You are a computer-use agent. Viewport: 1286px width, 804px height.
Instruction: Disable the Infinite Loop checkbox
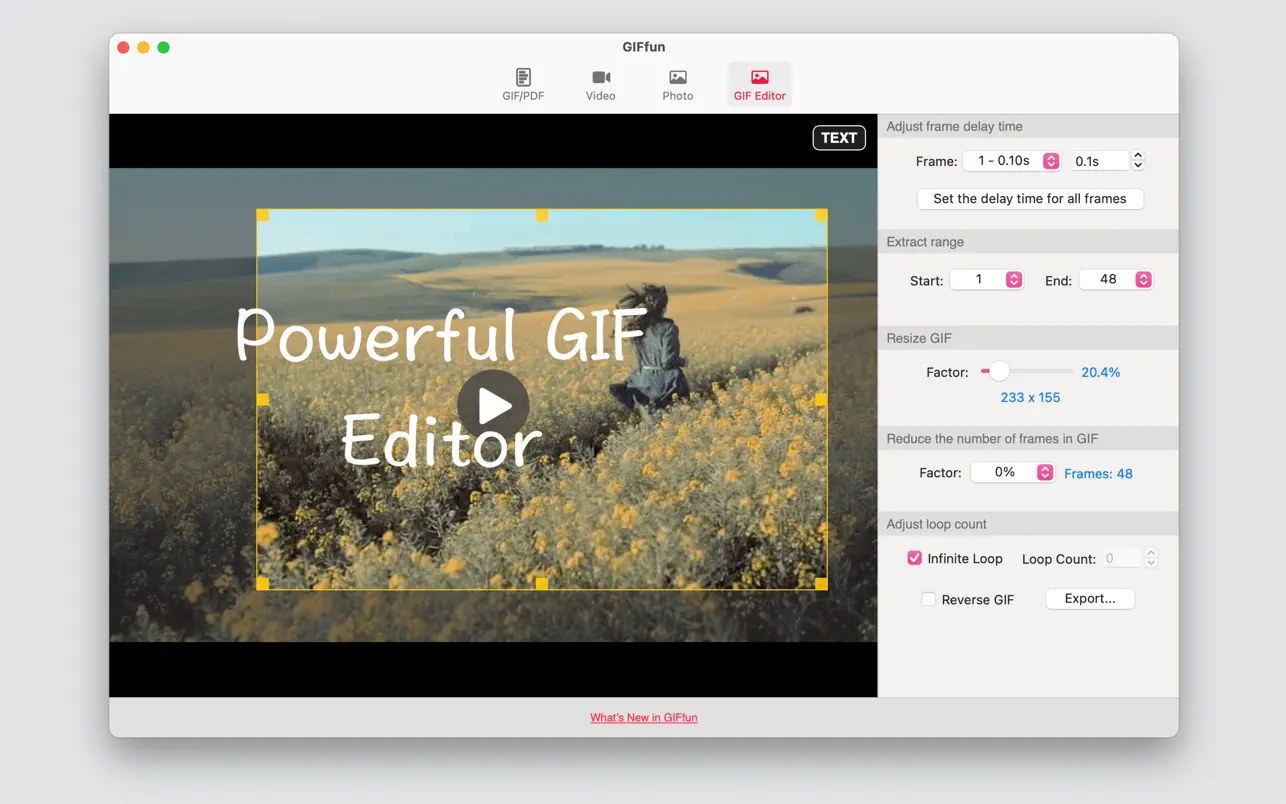tap(914, 558)
